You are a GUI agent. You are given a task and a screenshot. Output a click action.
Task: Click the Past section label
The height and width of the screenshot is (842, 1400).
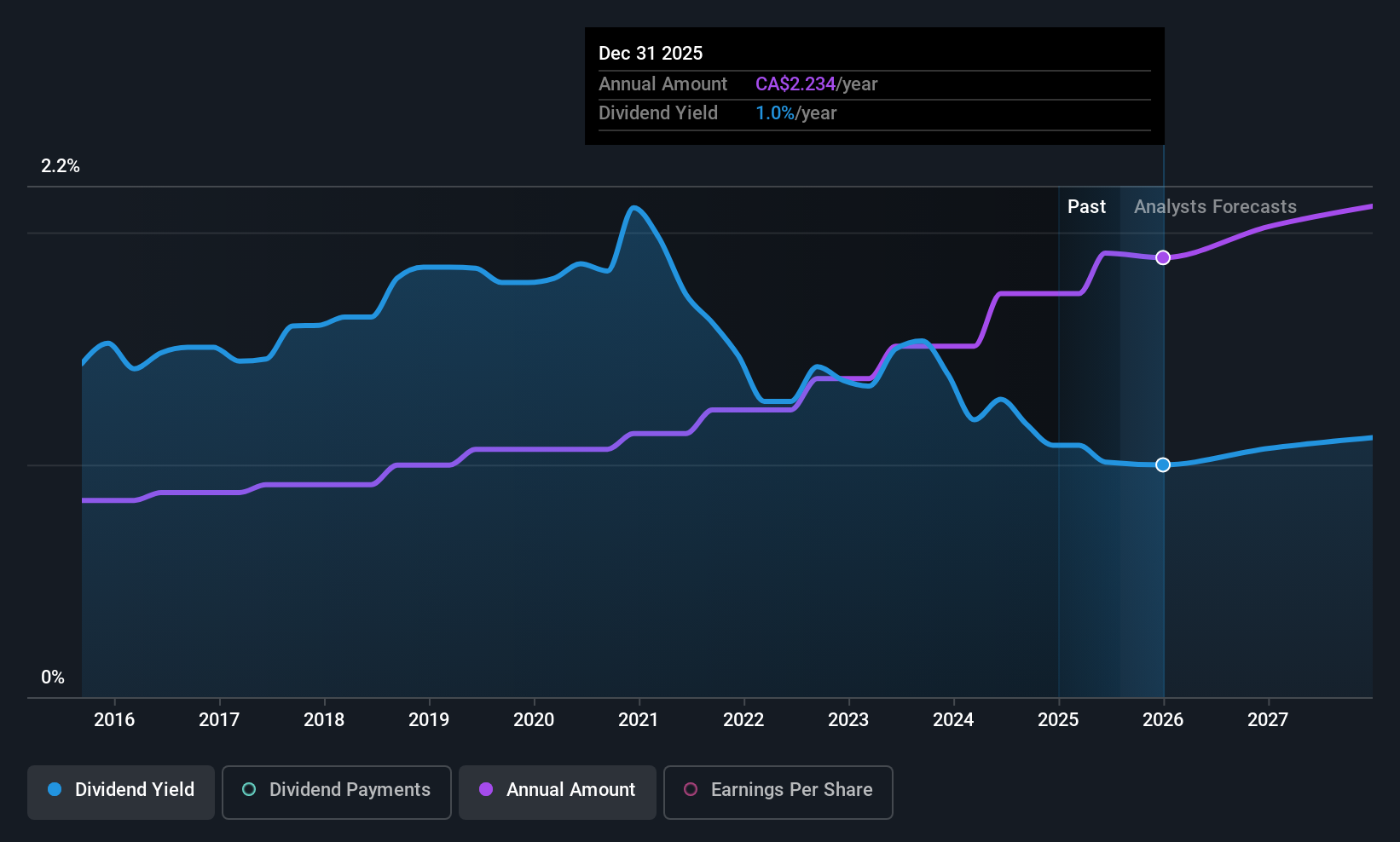1086,206
